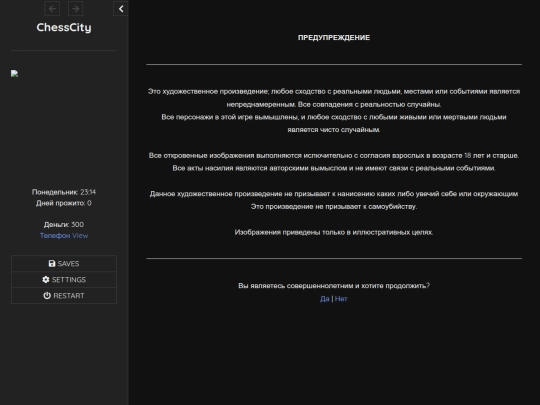
Task: Click the RESTART button
Action: click(64, 295)
